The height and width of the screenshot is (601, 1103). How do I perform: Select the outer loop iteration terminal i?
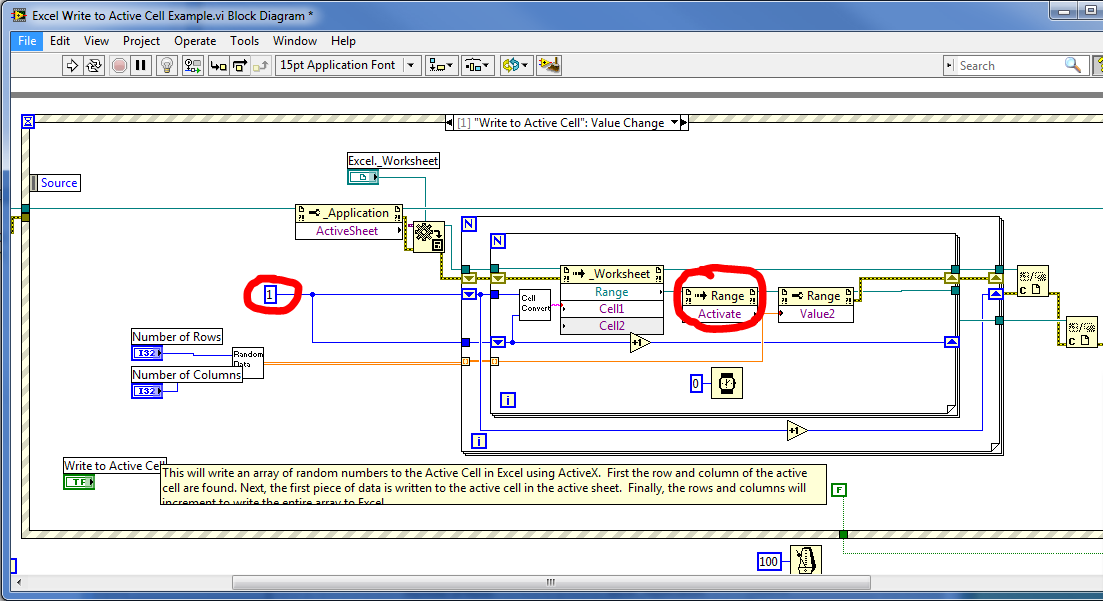(x=478, y=441)
